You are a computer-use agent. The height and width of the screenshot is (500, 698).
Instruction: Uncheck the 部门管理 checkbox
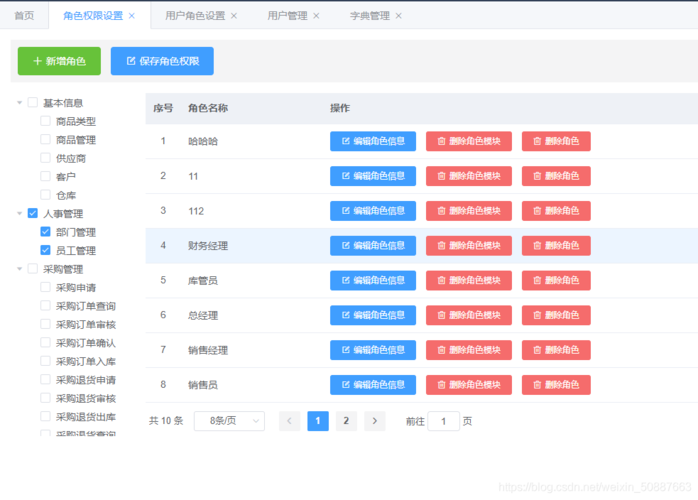point(45,232)
